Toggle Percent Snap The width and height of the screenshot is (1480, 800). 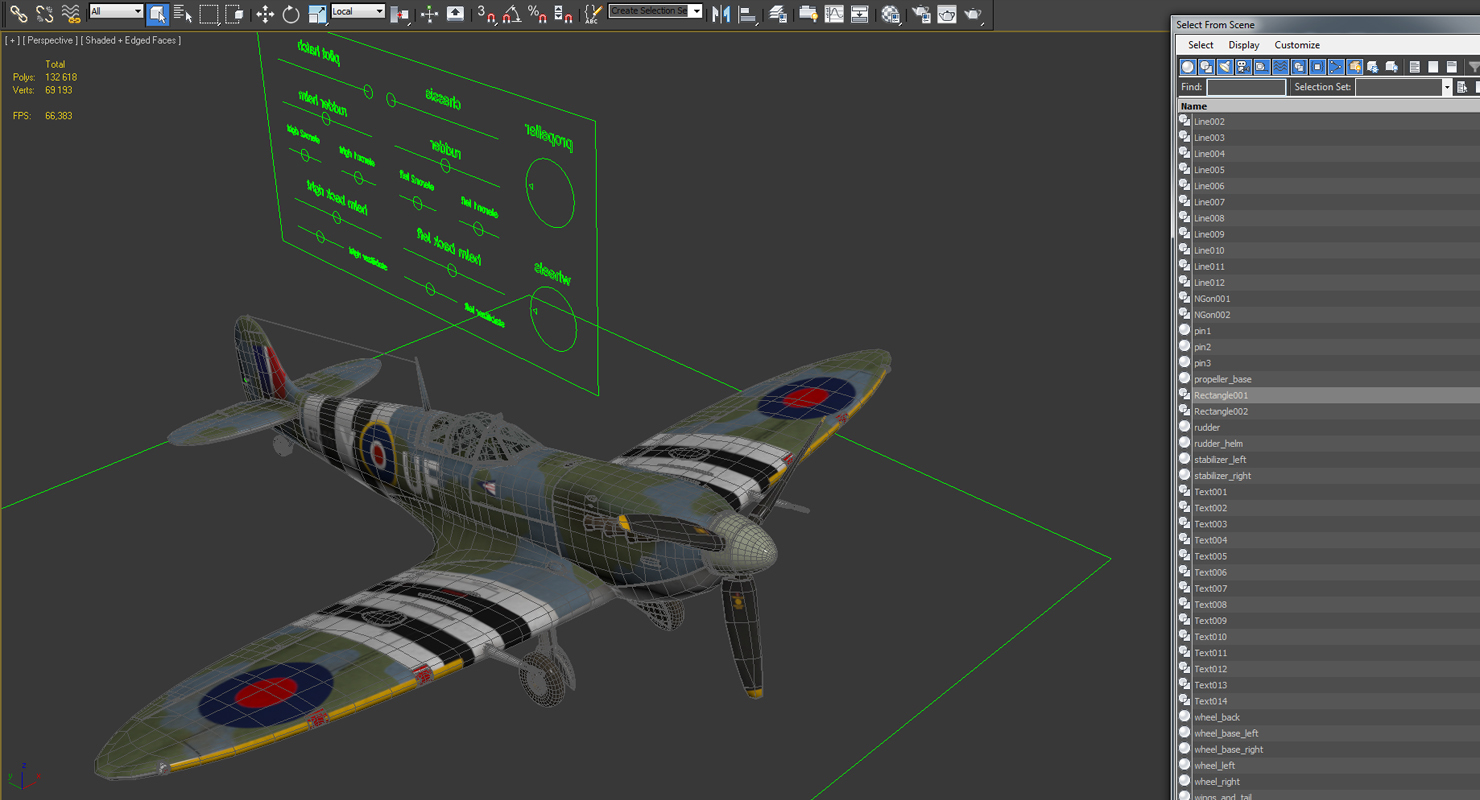click(537, 14)
